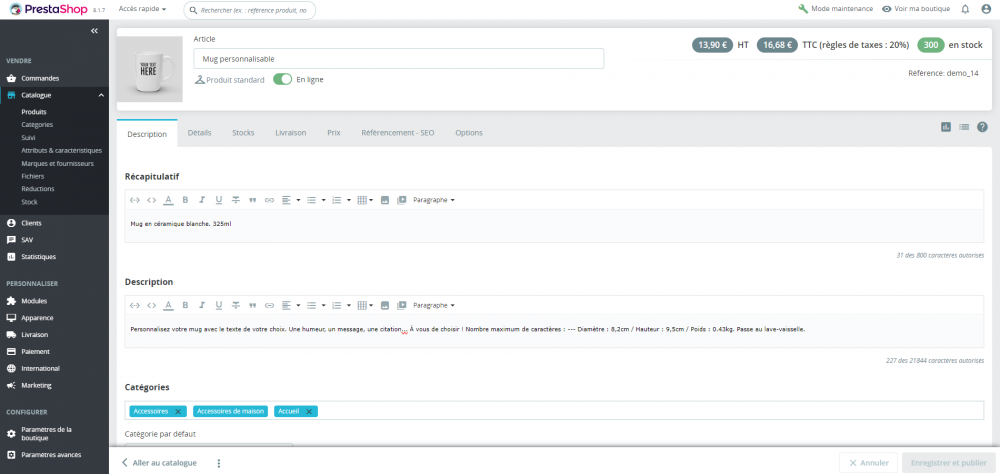Open more options three-dot menu in footer

click(x=219, y=463)
